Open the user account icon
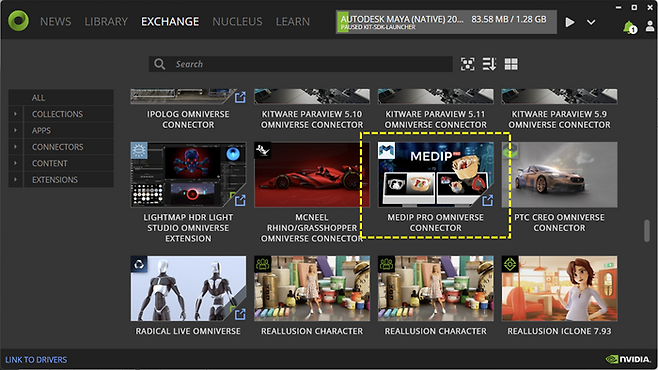The height and width of the screenshot is (370, 658). tap(650, 26)
